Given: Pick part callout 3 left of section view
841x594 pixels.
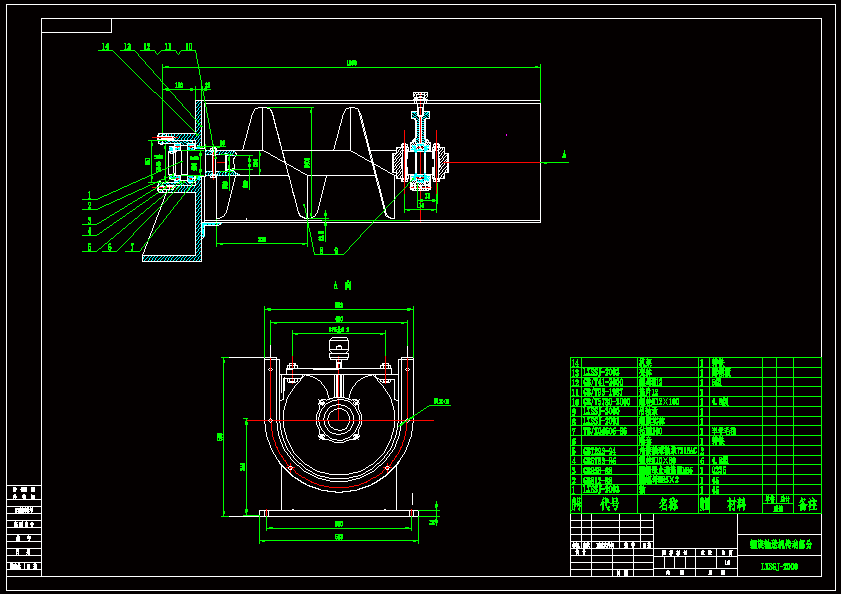Looking at the screenshot, I should coord(90,221).
